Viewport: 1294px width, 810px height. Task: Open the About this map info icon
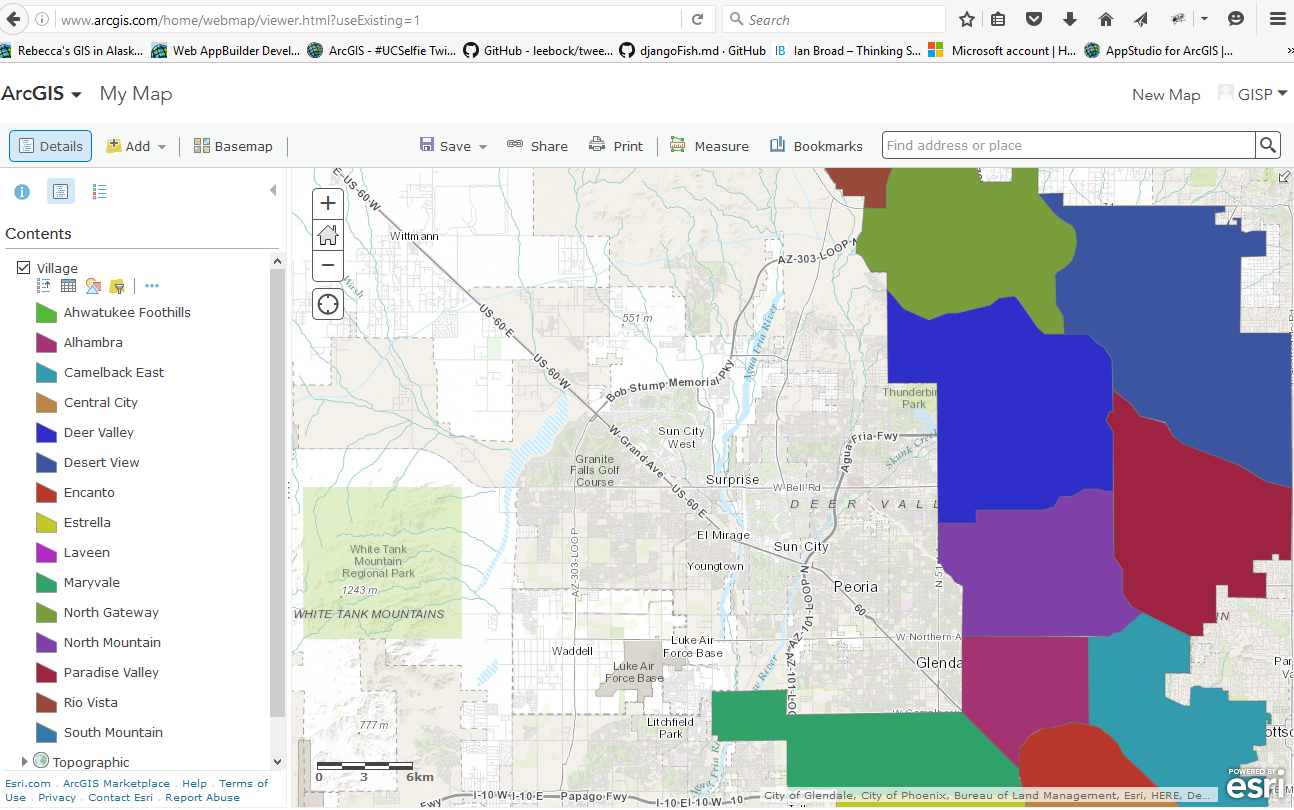pyautogui.click(x=21, y=192)
